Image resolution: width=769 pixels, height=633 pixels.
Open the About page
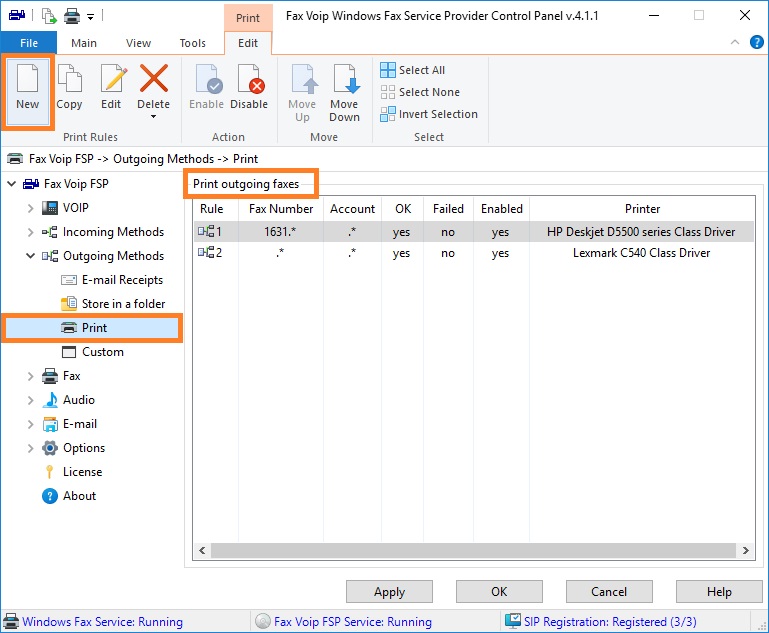(69, 496)
